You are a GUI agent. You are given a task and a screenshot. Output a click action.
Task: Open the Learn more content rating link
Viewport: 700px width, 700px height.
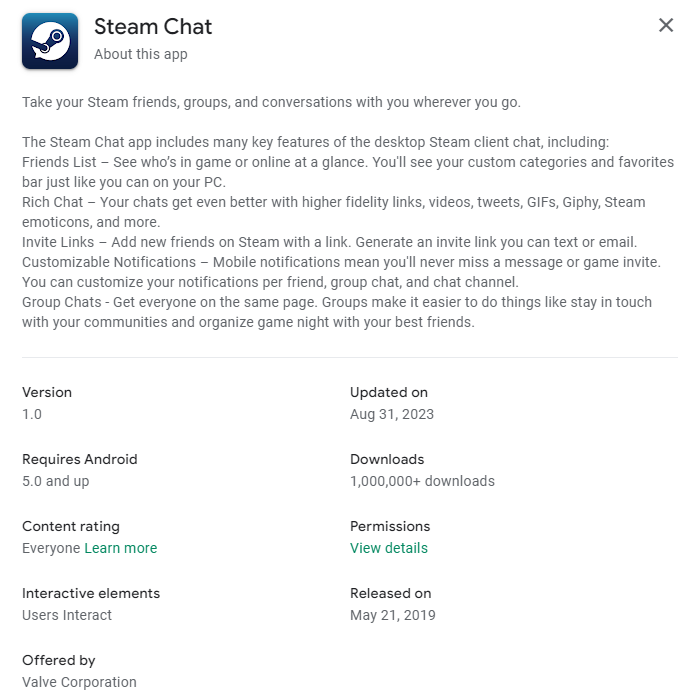click(x=120, y=548)
